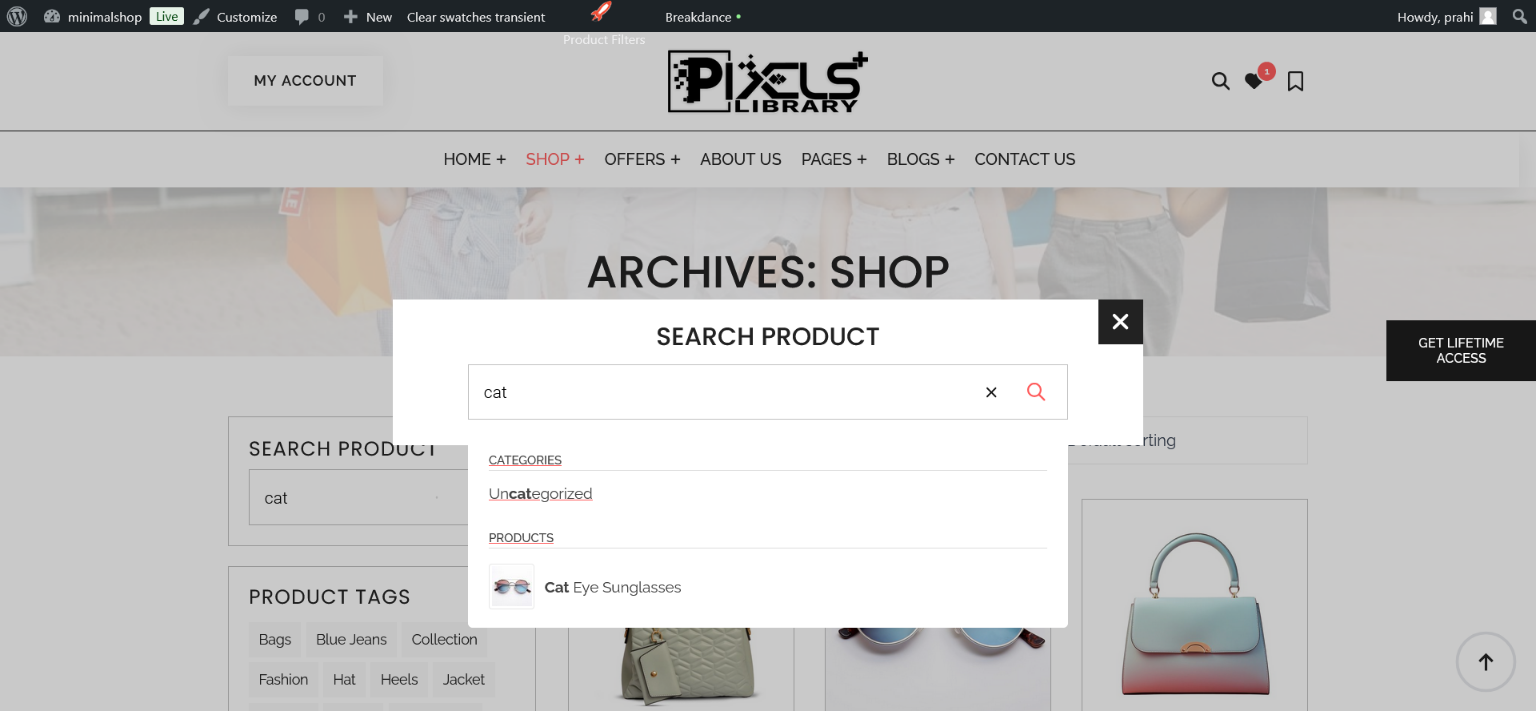Click the back-to-top arrow button
This screenshot has height=711, width=1536.
(x=1485, y=661)
